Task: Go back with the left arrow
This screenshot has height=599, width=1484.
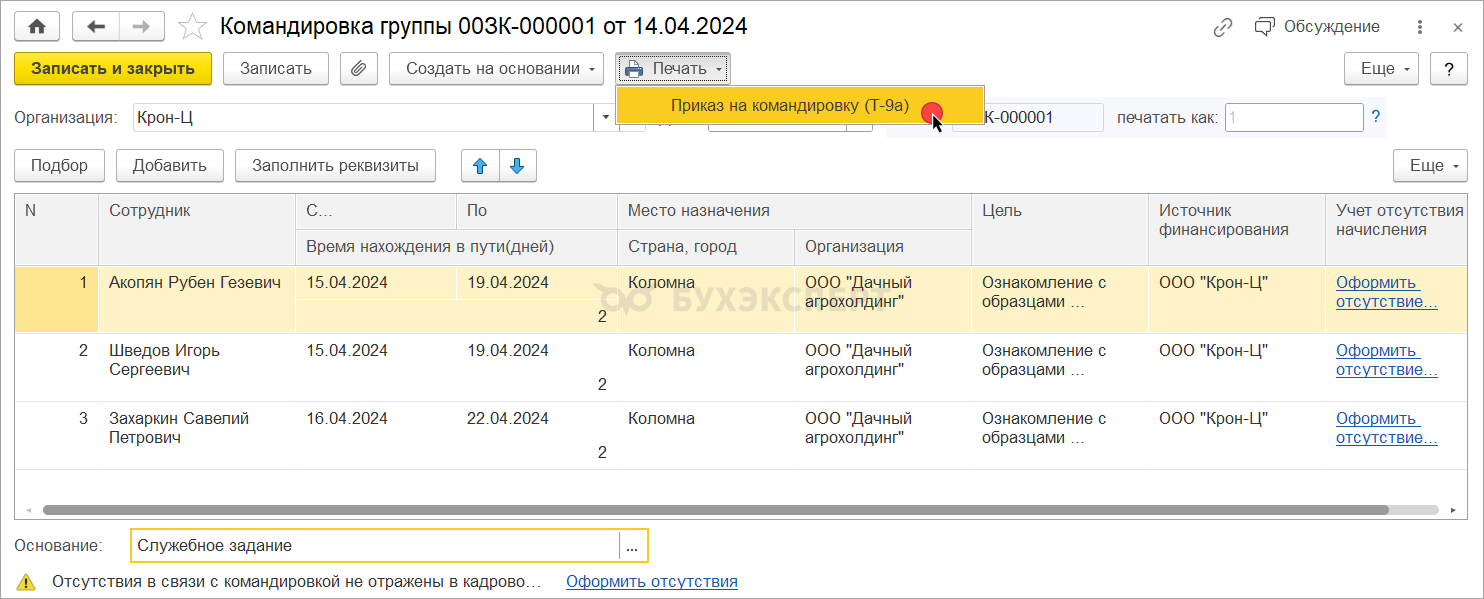Action: click(x=97, y=27)
